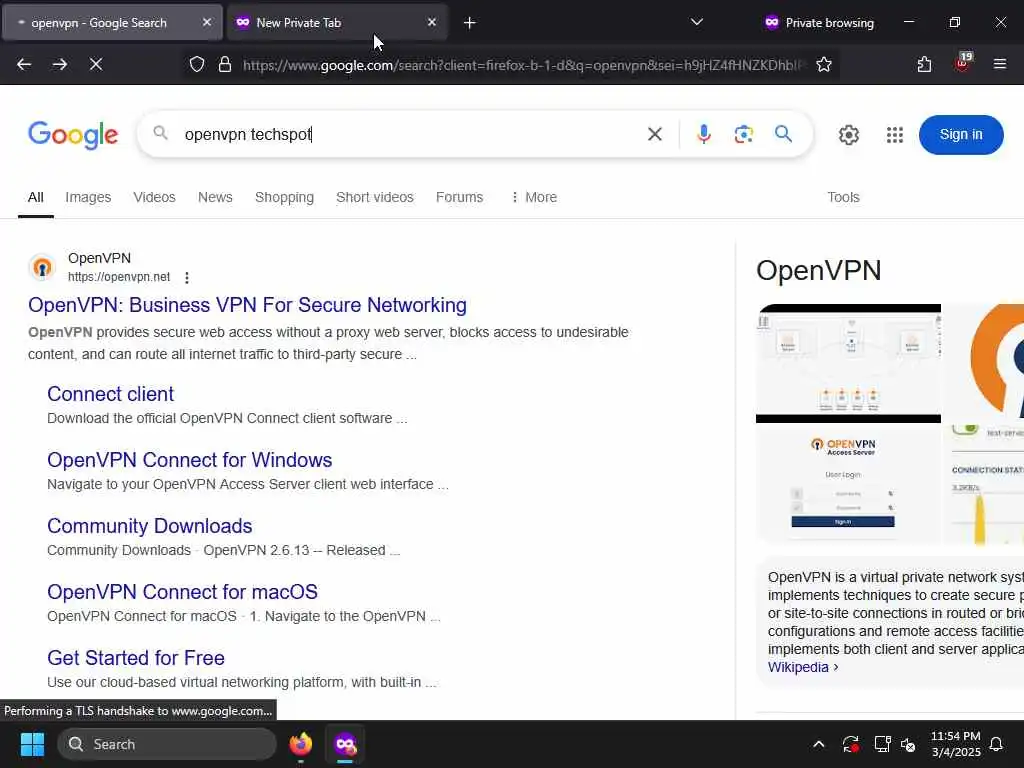This screenshot has width=1024, height=768.
Task: Submit search with blue magnifier
Action: click(783, 134)
